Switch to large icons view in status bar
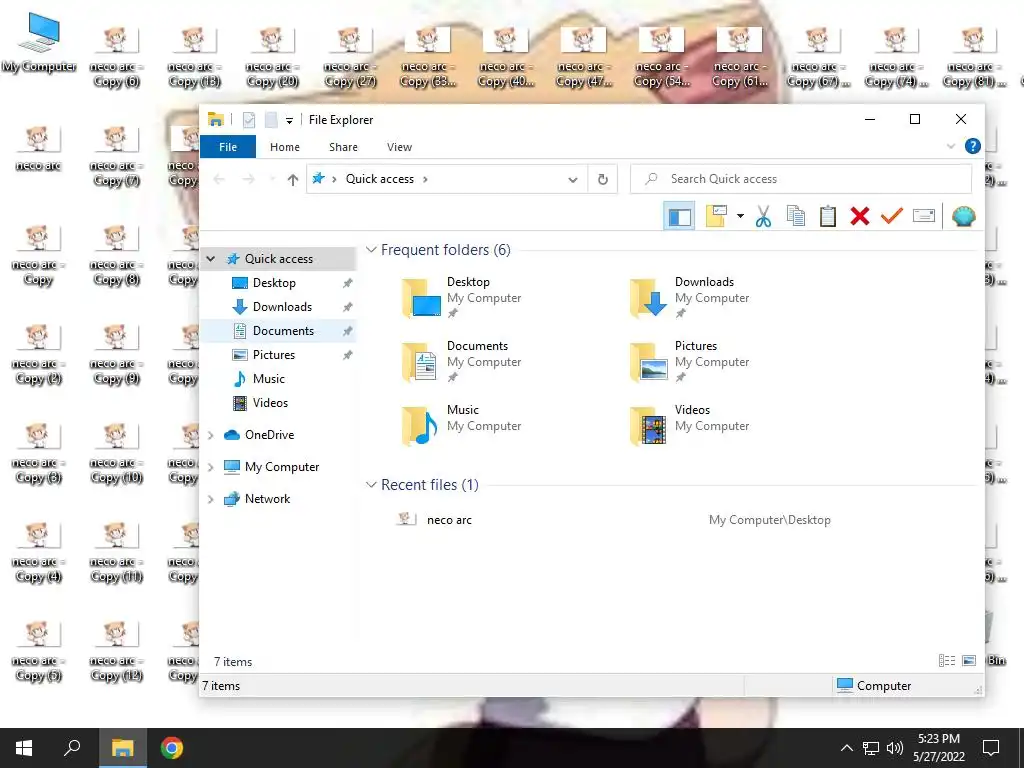The image size is (1024, 768). pyautogui.click(x=969, y=661)
